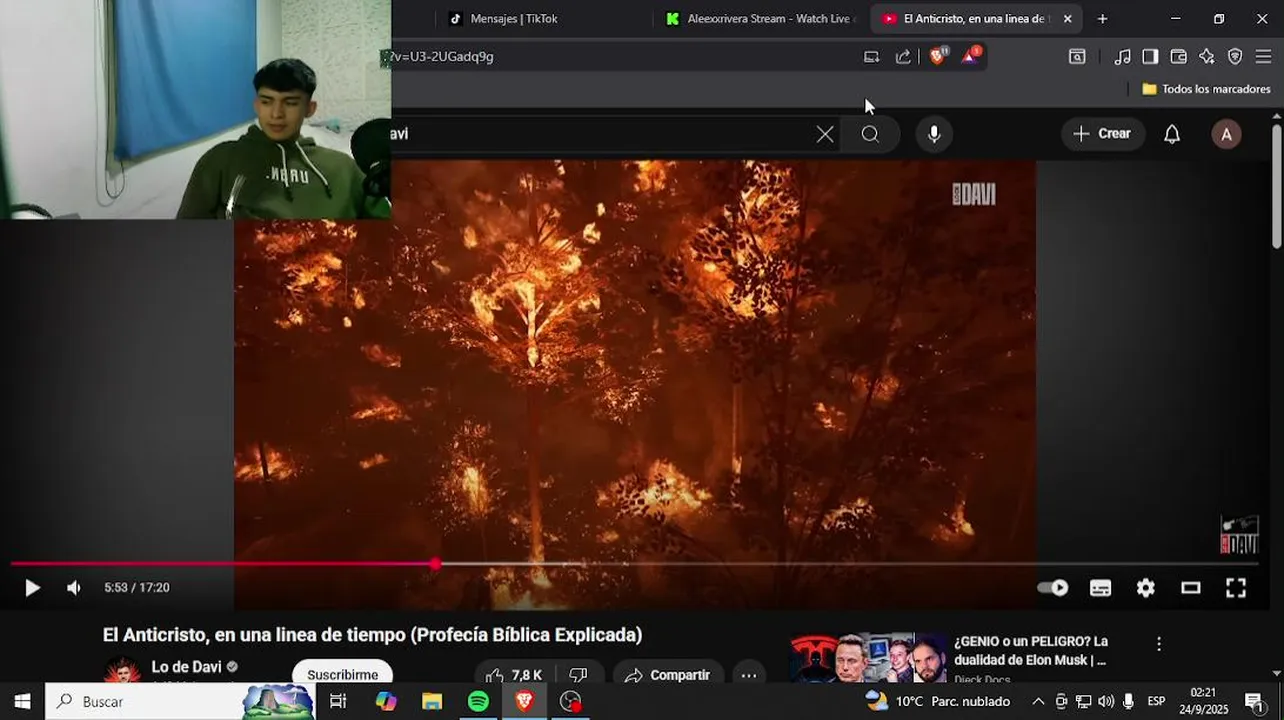The width and height of the screenshot is (1284, 720).
Task: Open Todos los marcadores folder
Action: click(1206, 89)
